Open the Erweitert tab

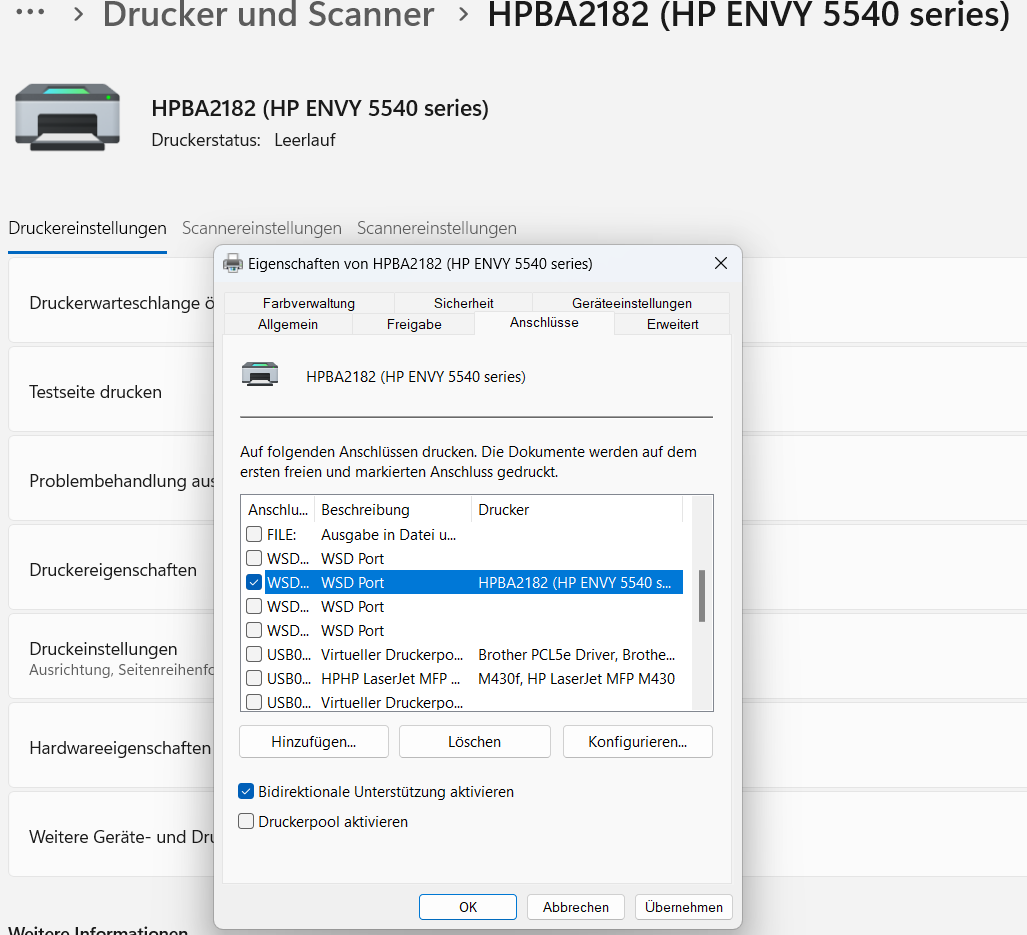point(673,324)
